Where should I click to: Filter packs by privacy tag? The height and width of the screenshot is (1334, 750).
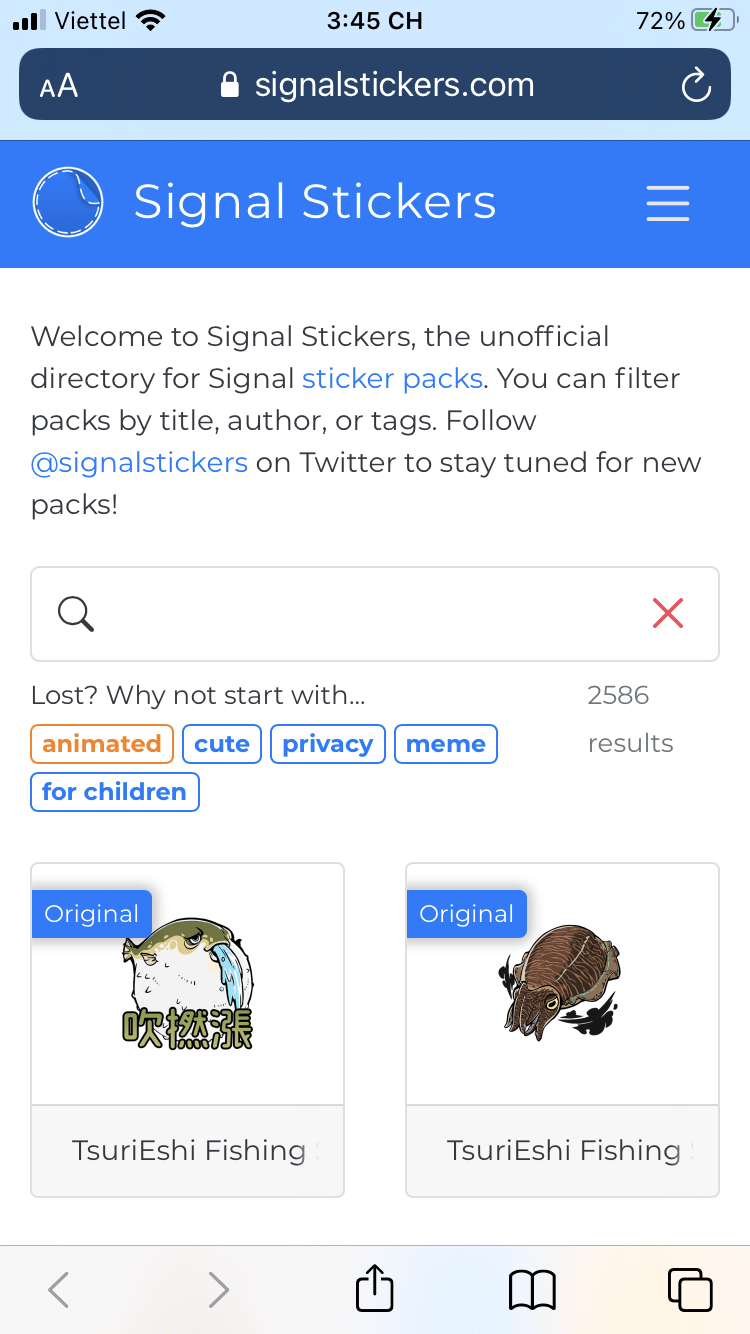pos(328,744)
